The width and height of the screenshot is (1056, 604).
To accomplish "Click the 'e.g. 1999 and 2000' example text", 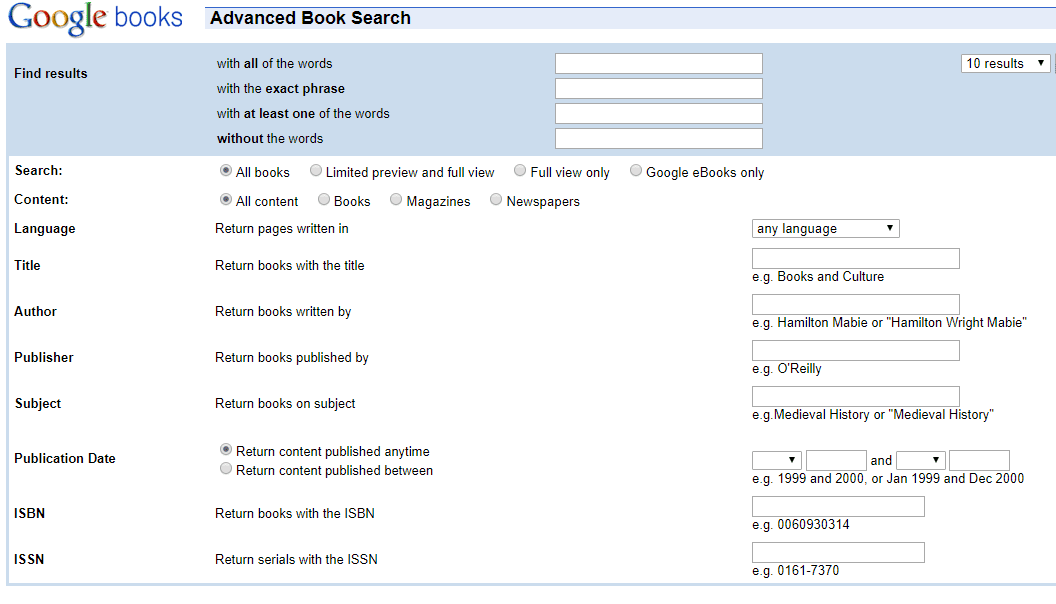I will tap(888, 479).
